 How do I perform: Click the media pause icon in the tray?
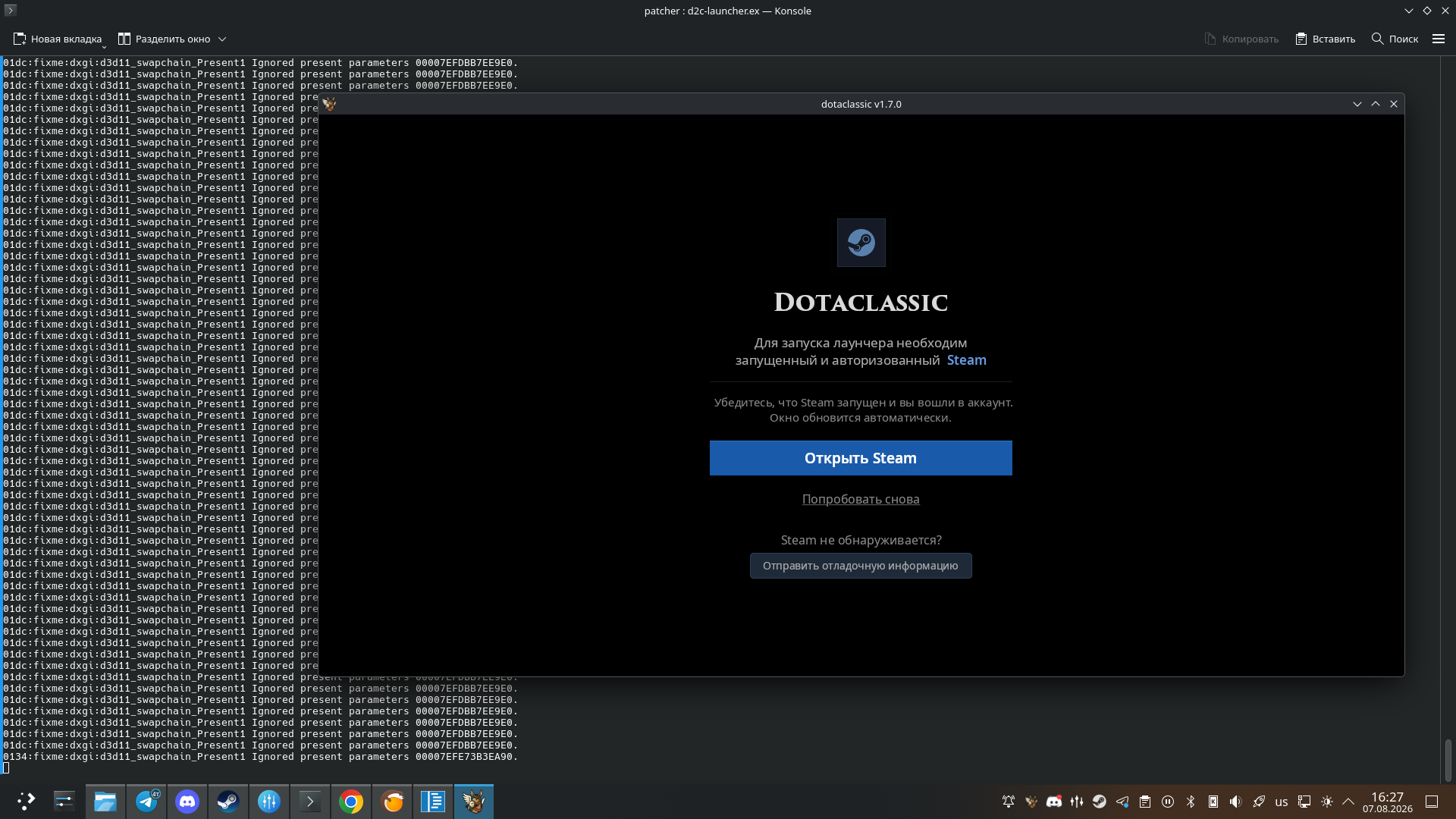coord(1168,802)
